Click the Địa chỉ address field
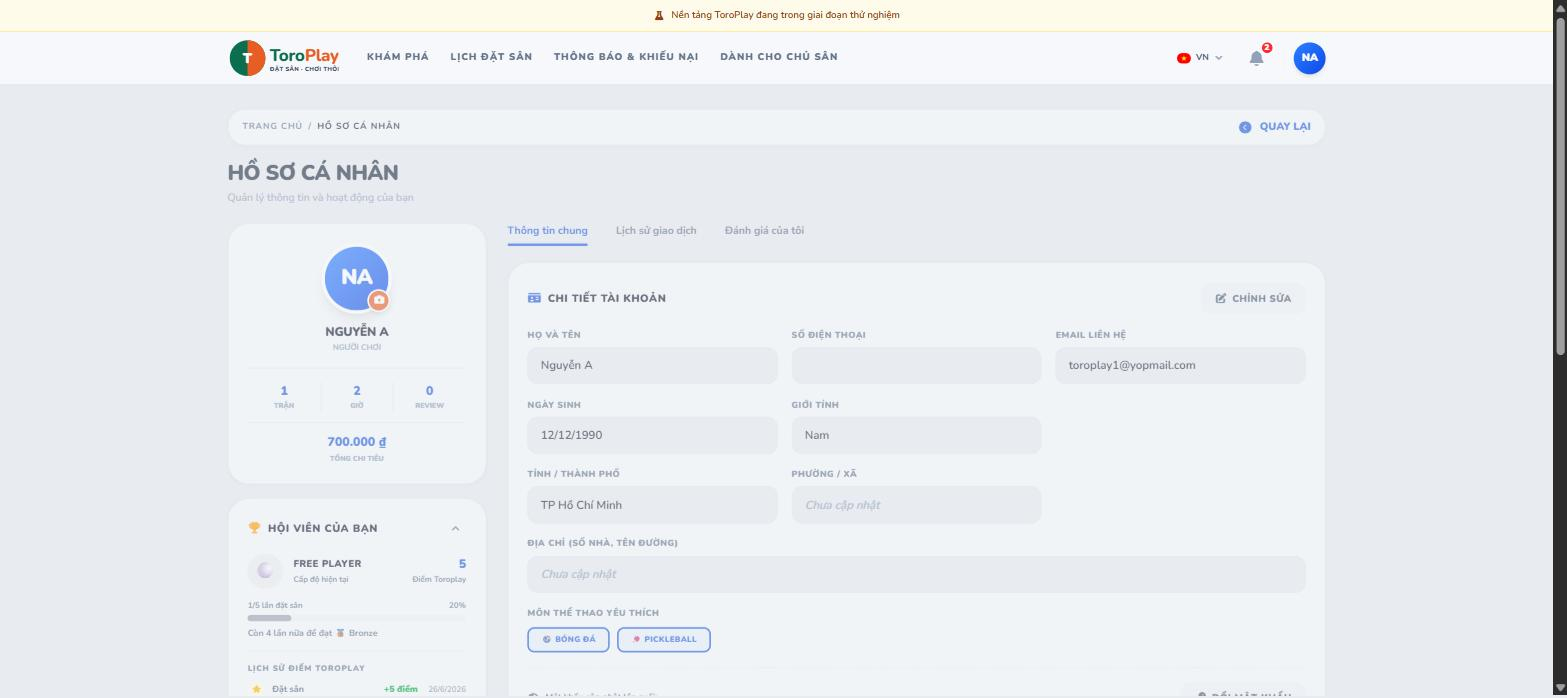 coord(916,574)
